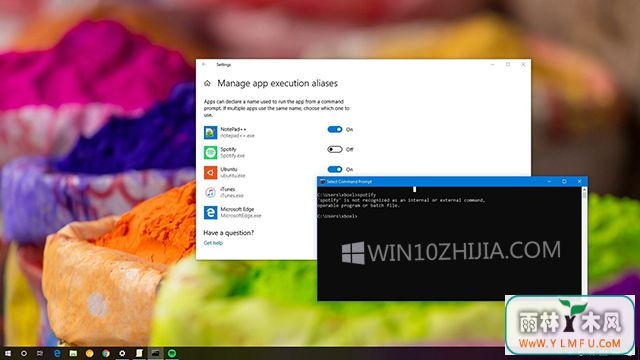
Task: Select the MicrosoftEdge.exe alias text
Action: 241,216
